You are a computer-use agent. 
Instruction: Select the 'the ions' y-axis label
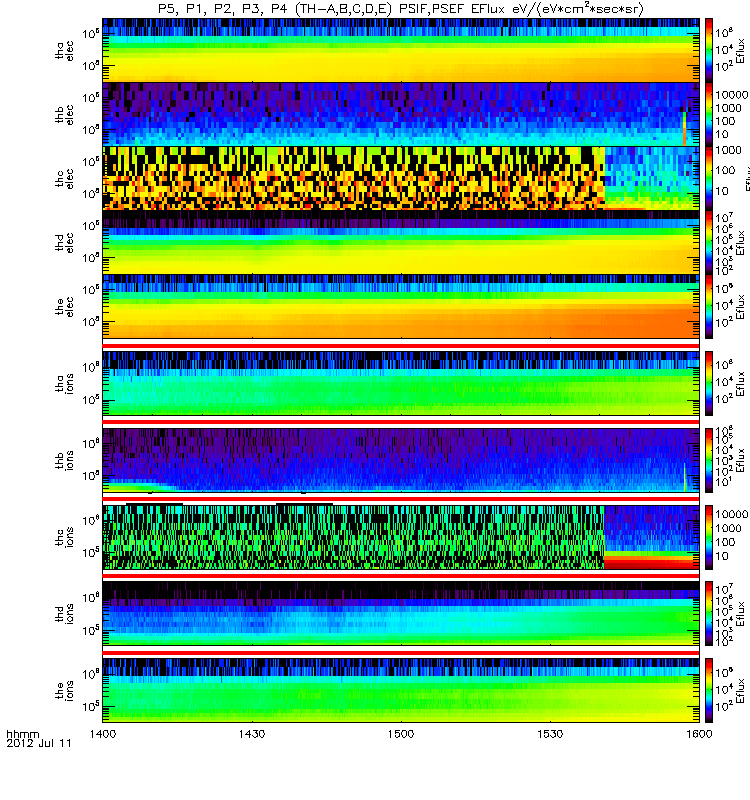coord(64,691)
